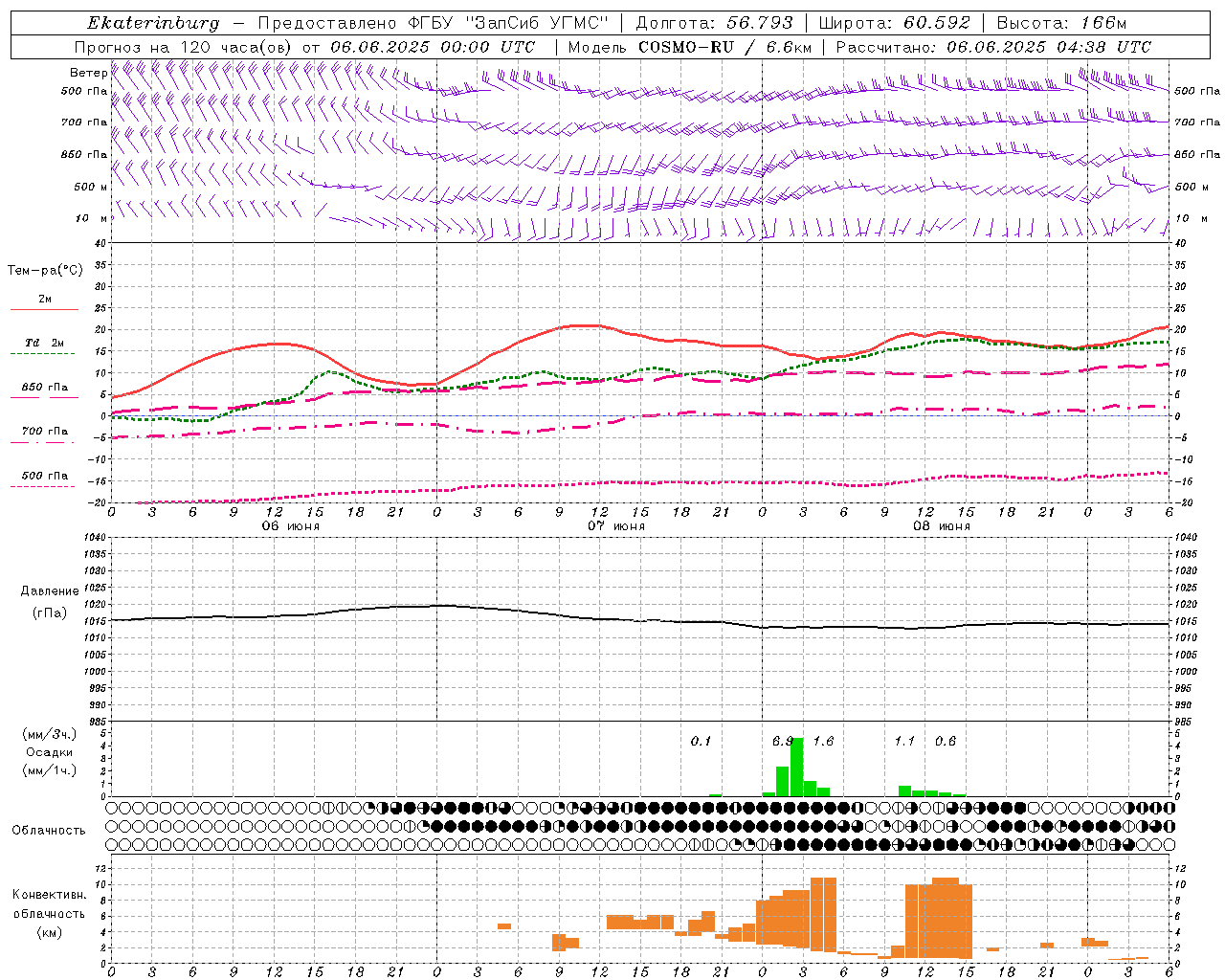
Task: Click the 0.1 precipitation total
Action: click(x=702, y=742)
